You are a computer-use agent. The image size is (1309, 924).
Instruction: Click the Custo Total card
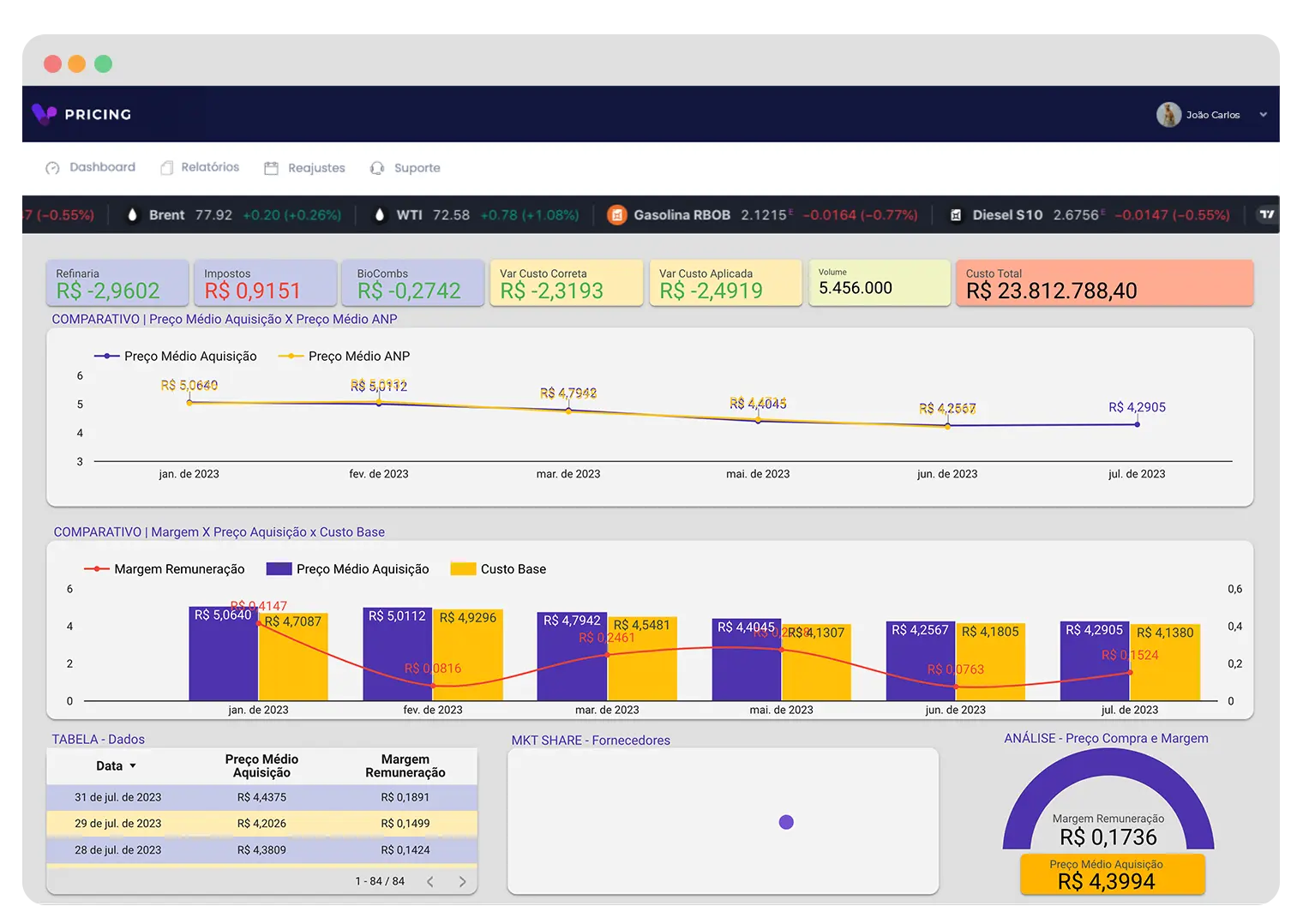tap(1104, 283)
